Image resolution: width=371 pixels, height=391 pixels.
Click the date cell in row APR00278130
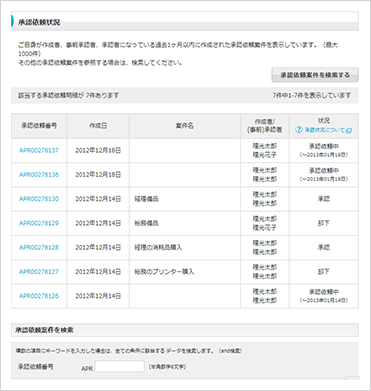pos(98,199)
